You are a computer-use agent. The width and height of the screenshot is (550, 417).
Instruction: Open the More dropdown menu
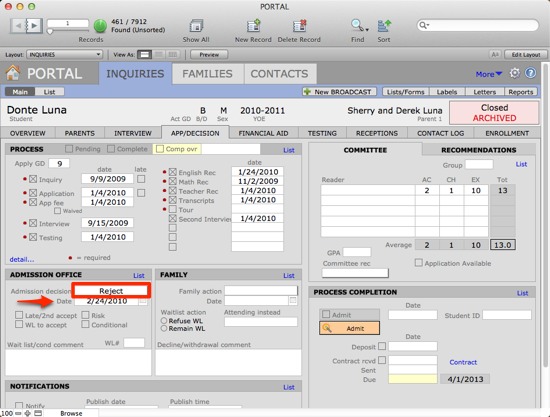(489, 74)
